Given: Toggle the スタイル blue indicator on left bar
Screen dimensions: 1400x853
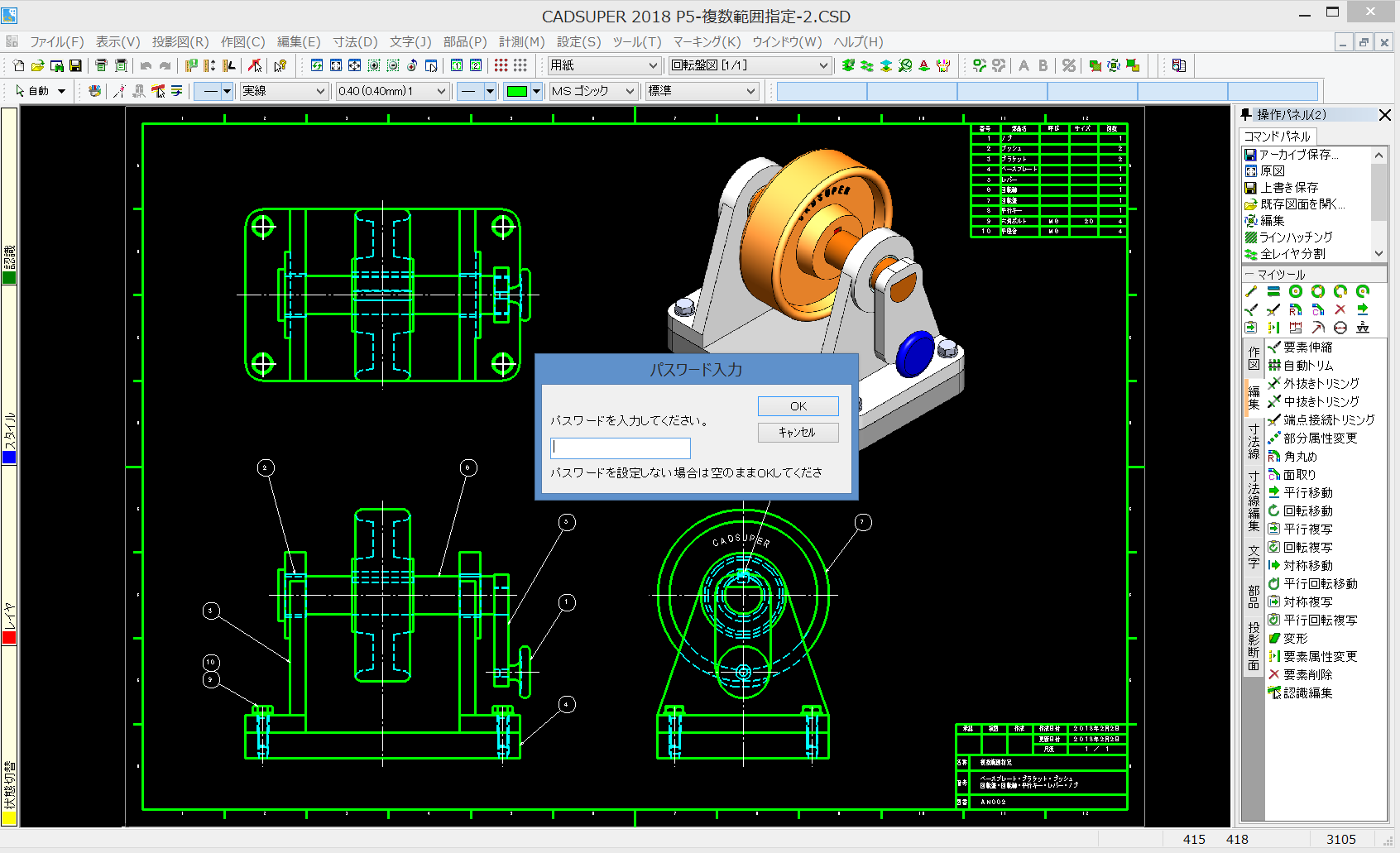Looking at the screenshot, I should pyautogui.click(x=9, y=458).
